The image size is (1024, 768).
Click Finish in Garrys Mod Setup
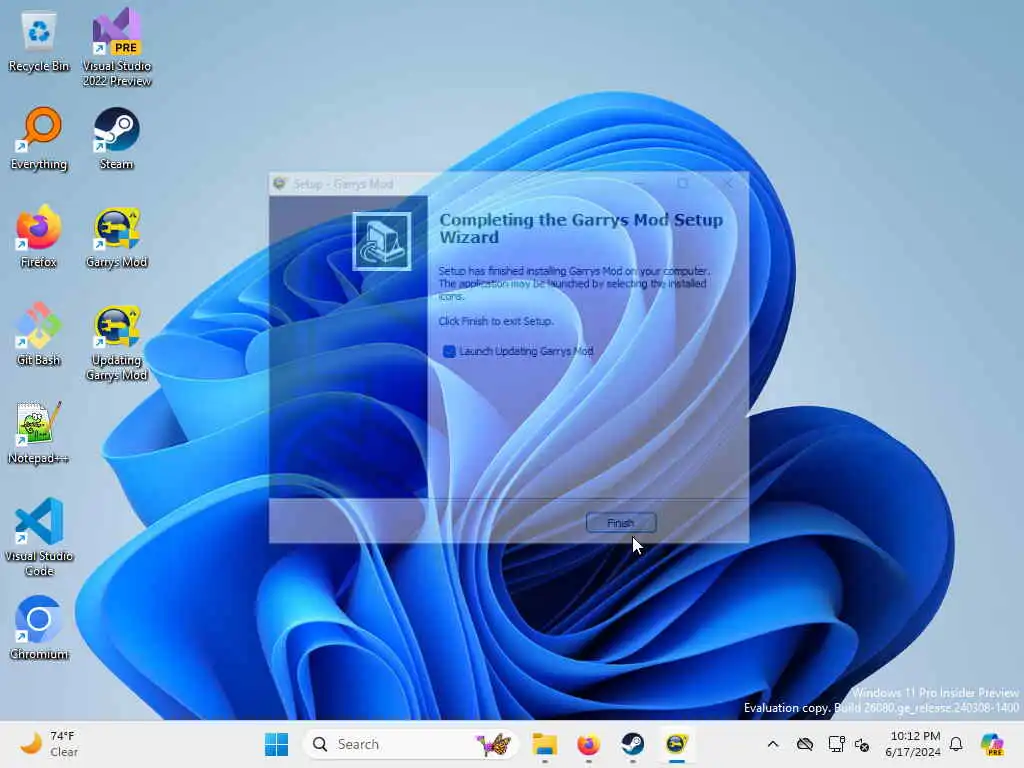[x=620, y=522]
